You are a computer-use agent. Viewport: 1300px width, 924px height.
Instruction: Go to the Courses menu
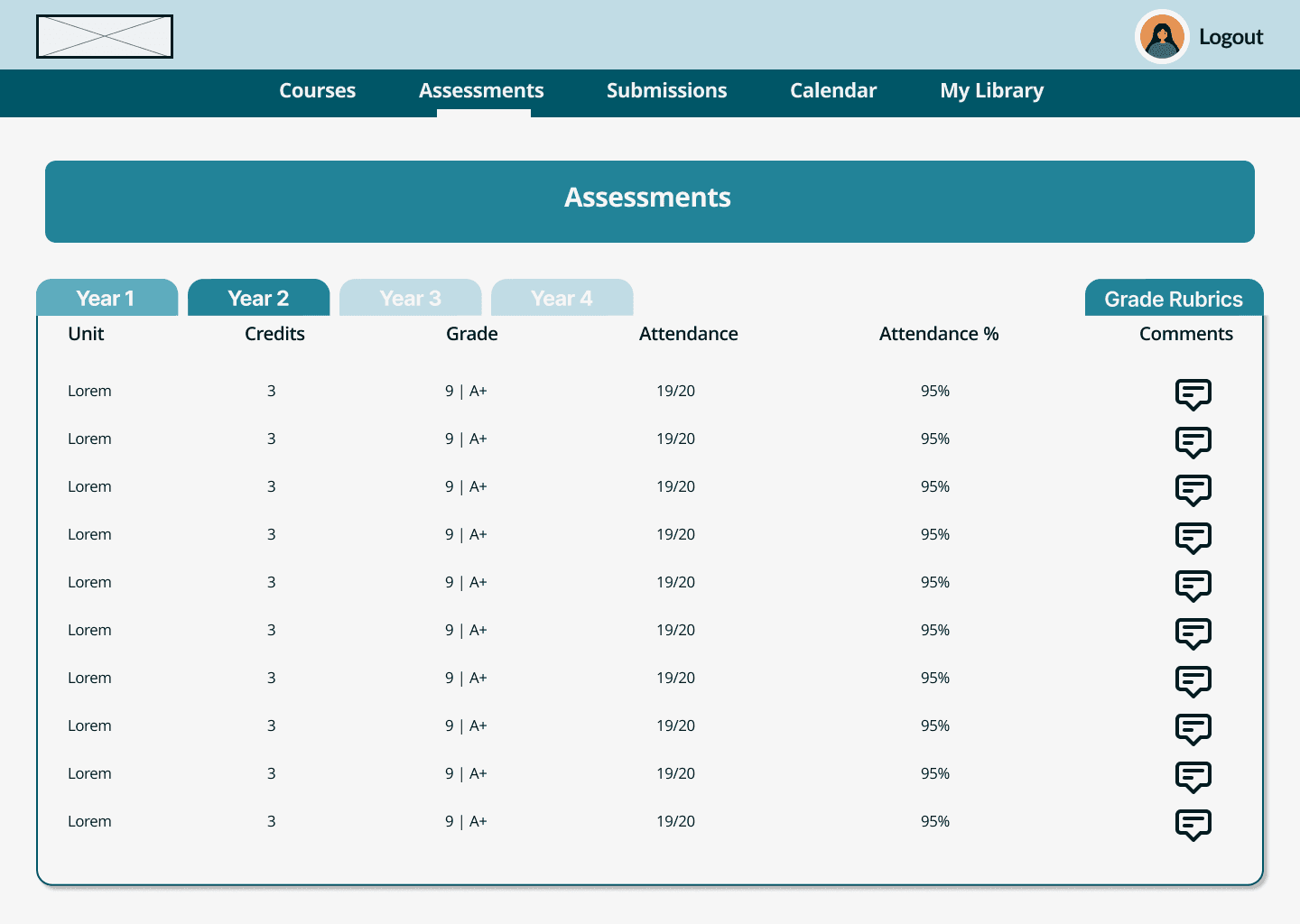pos(317,91)
